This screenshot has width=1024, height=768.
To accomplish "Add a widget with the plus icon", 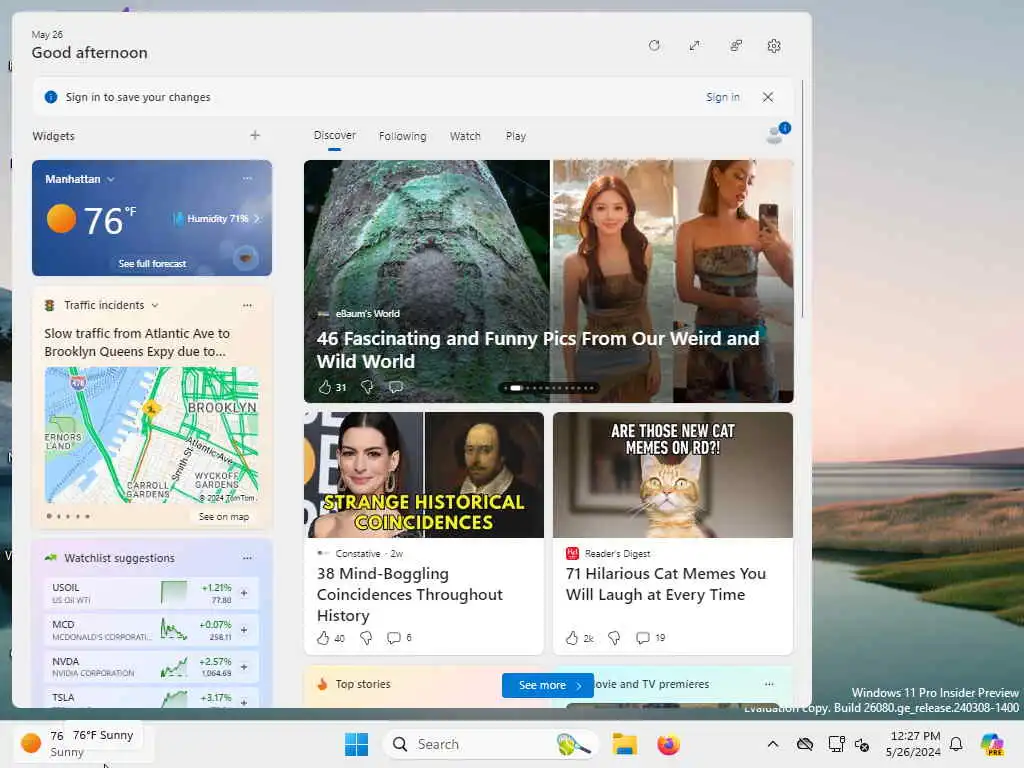I will click(255, 135).
